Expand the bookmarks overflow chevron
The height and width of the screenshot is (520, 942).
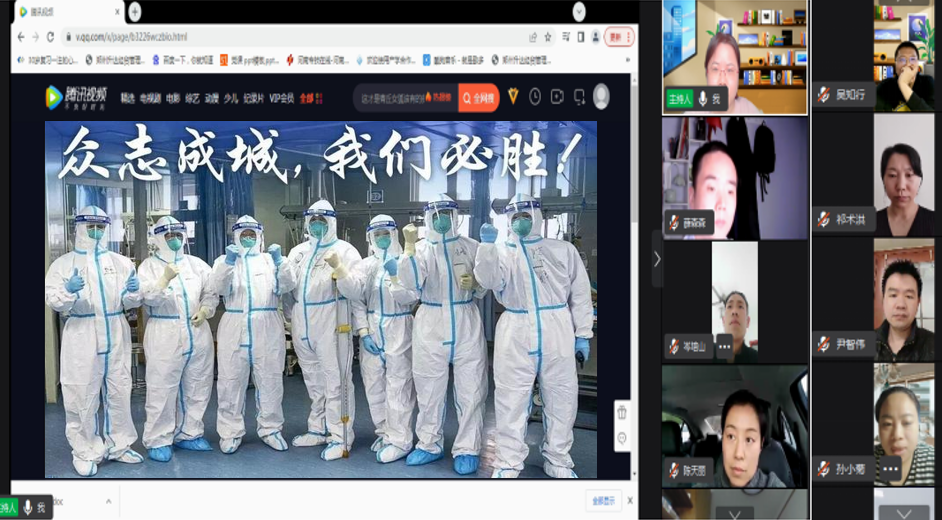628,60
